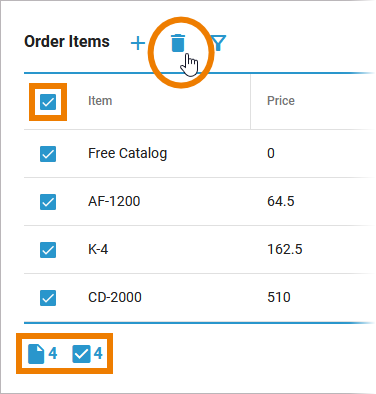Click the 162.5 price cell
This screenshot has height=394, width=376.
point(285,249)
